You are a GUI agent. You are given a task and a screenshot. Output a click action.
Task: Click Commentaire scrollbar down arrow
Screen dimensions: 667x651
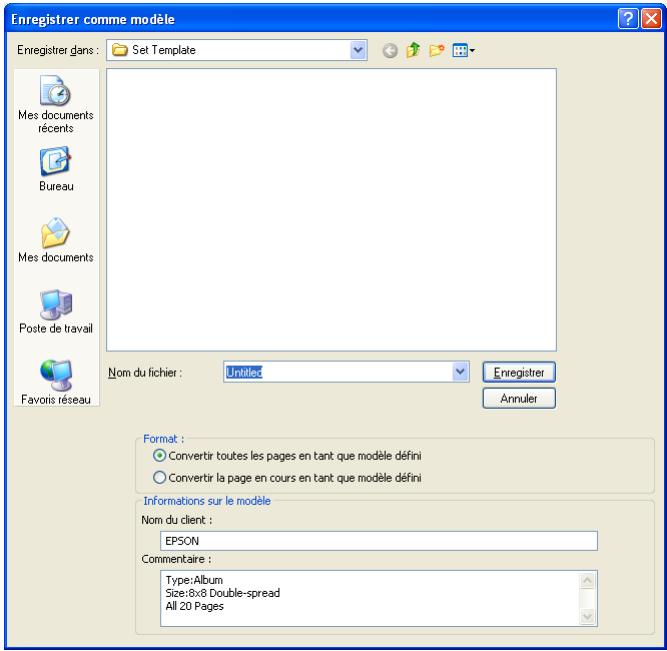(x=587, y=616)
